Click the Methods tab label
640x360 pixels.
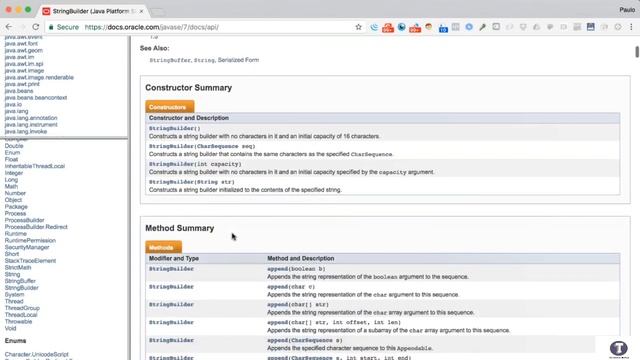[163, 247]
